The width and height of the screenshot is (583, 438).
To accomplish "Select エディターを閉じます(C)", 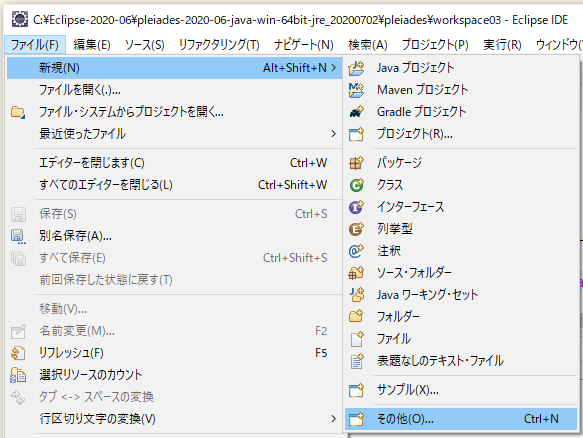I will pos(174,163).
